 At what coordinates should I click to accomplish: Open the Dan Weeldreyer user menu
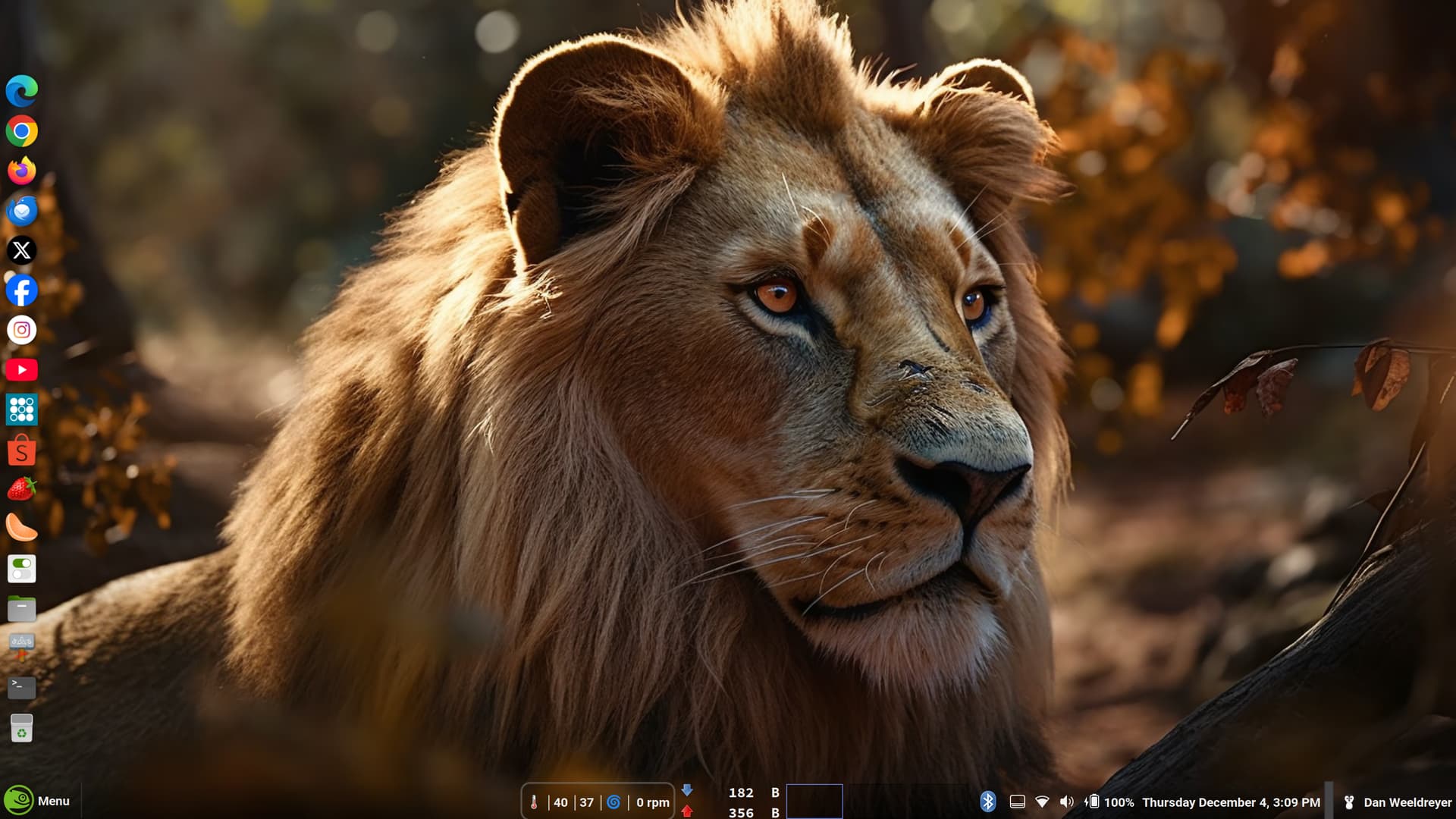click(1398, 802)
